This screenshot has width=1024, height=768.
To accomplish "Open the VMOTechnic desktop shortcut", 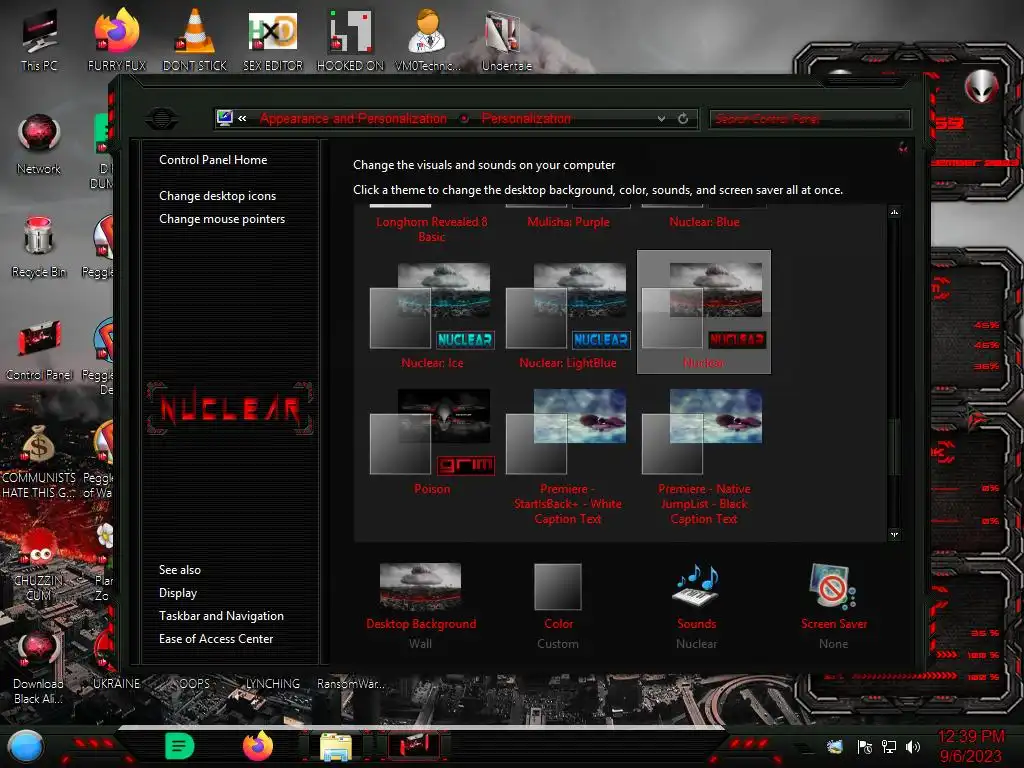I will point(428,39).
